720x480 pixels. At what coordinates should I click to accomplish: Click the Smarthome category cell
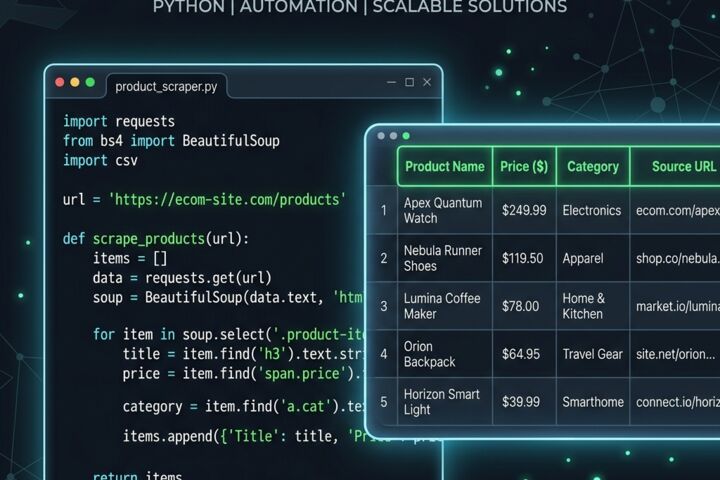[x=593, y=402]
